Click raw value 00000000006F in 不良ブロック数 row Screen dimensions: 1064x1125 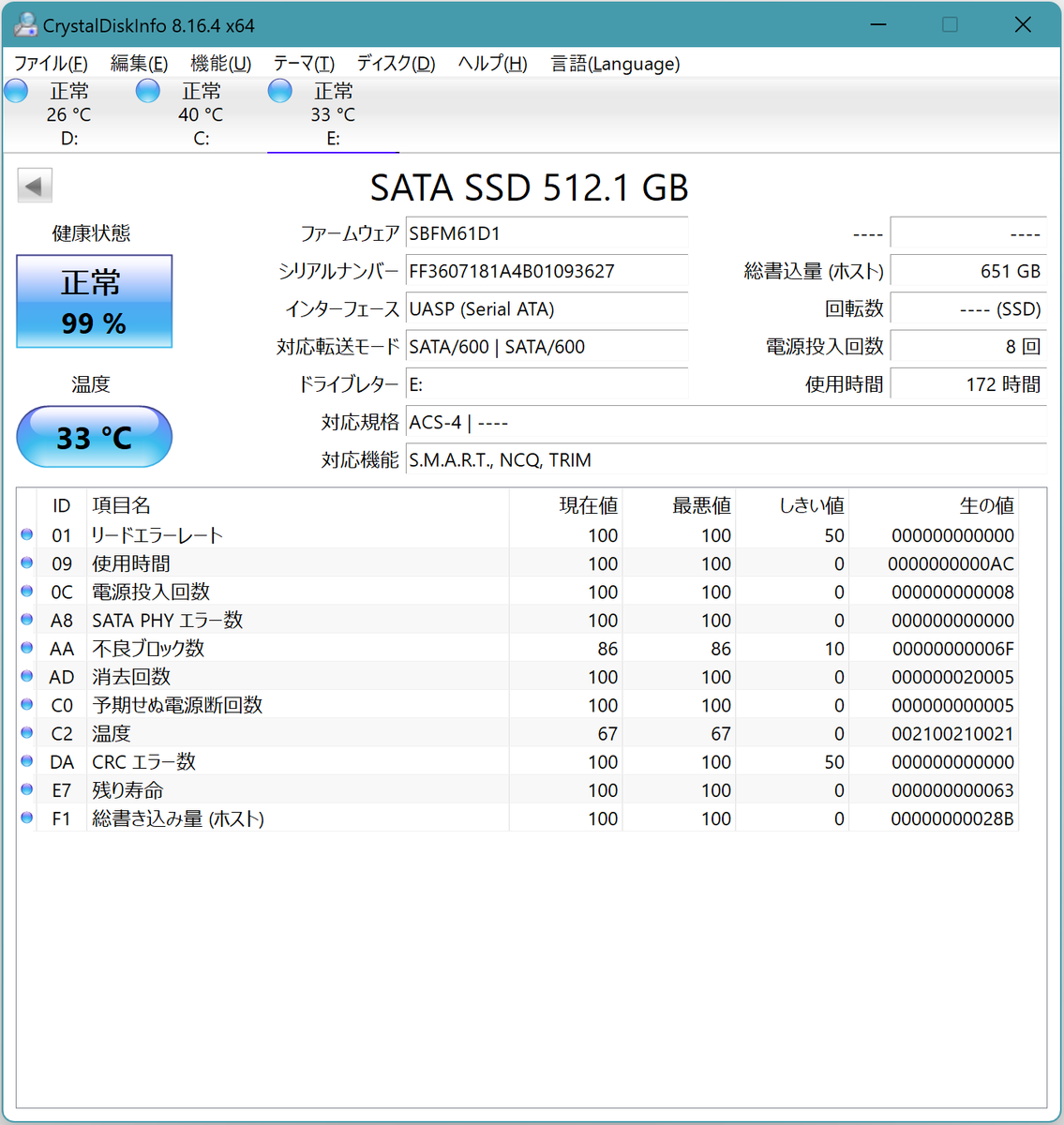(x=952, y=649)
